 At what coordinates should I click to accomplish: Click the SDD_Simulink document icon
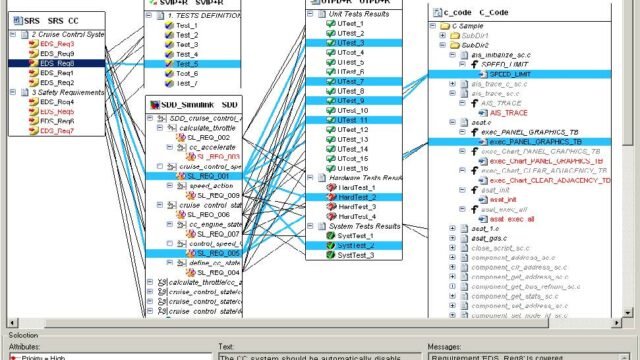[x=155, y=105]
